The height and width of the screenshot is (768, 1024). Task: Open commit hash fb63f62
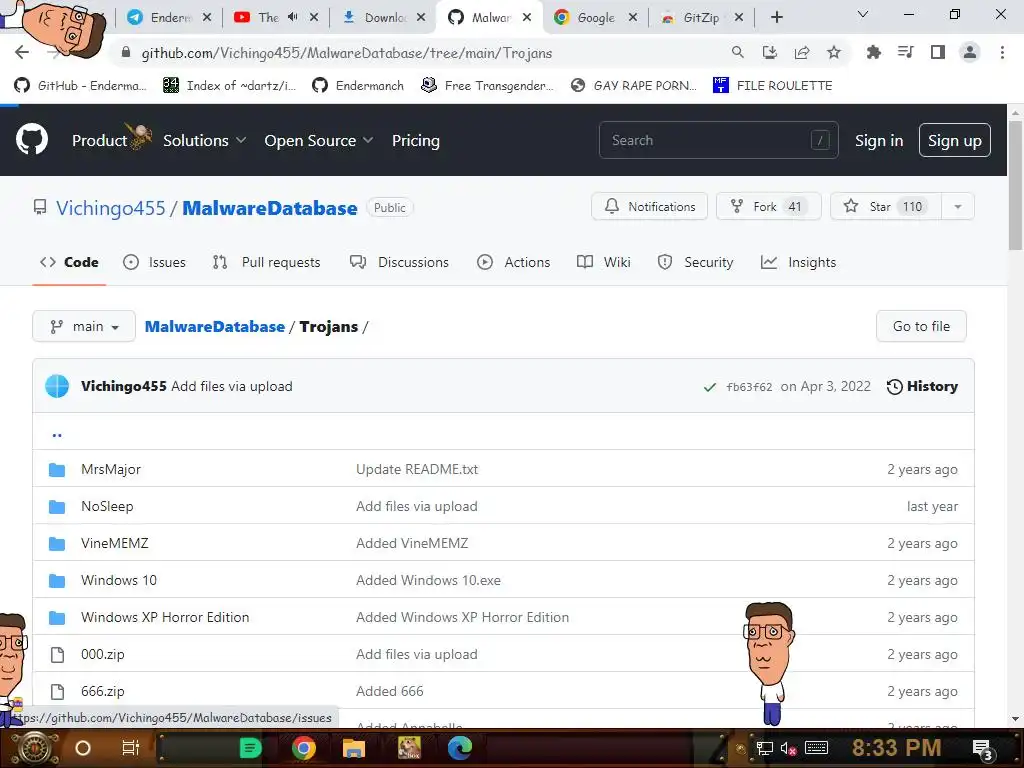tap(749, 387)
